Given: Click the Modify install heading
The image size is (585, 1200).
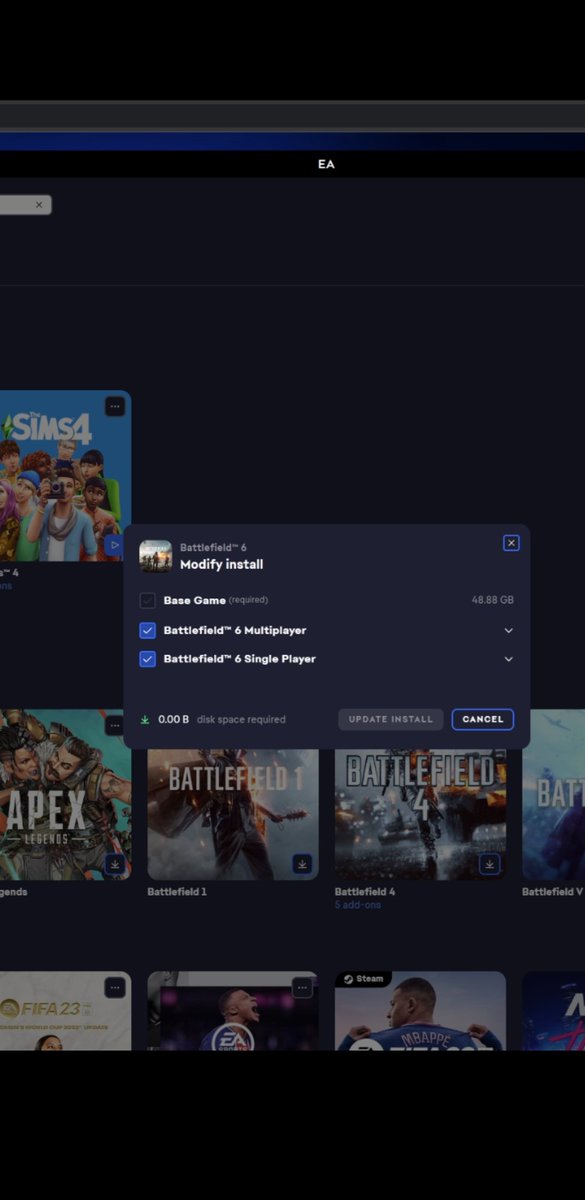Looking at the screenshot, I should click(x=222, y=565).
